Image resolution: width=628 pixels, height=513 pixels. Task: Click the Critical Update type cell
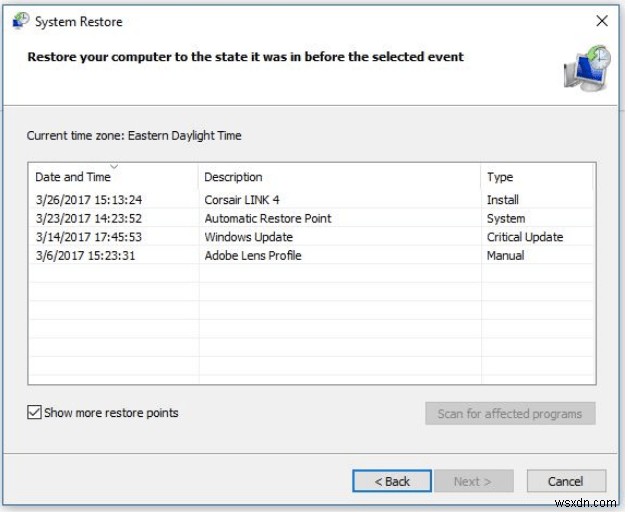[x=525, y=237]
